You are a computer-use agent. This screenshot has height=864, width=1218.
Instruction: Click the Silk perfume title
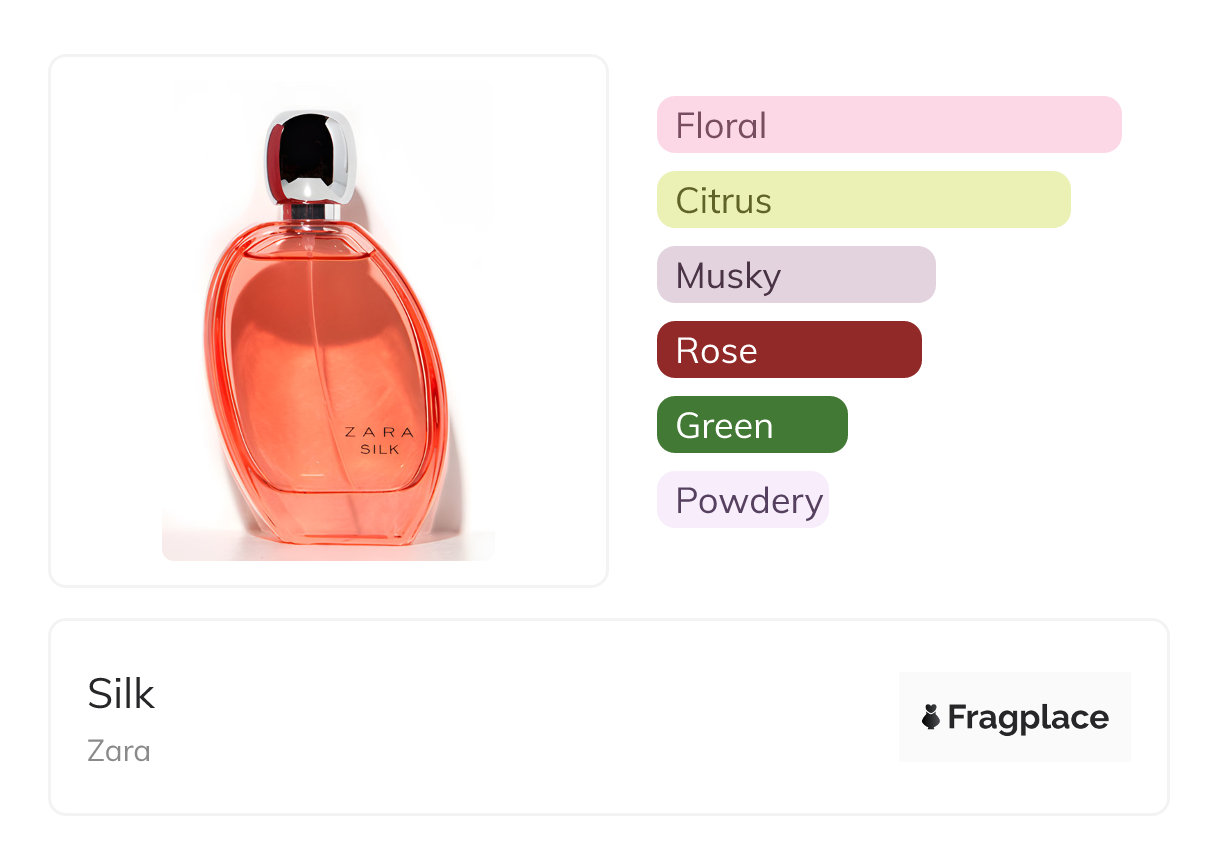pyautogui.click(x=121, y=694)
